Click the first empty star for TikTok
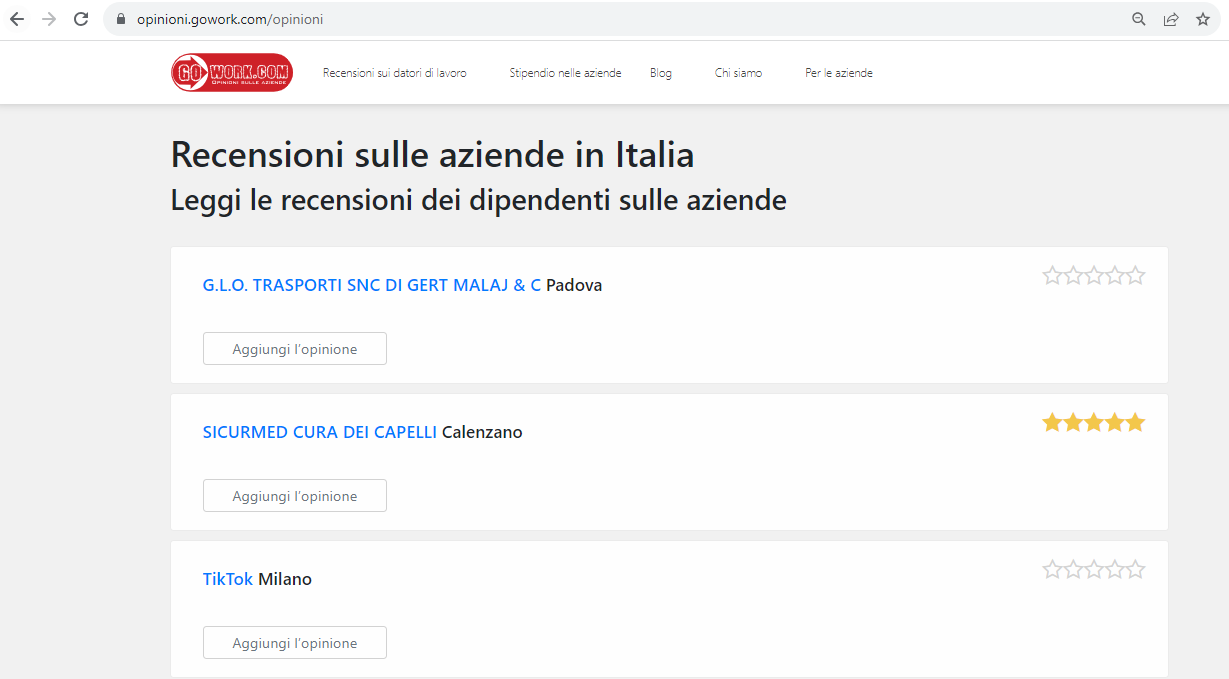 tap(1052, 569)
